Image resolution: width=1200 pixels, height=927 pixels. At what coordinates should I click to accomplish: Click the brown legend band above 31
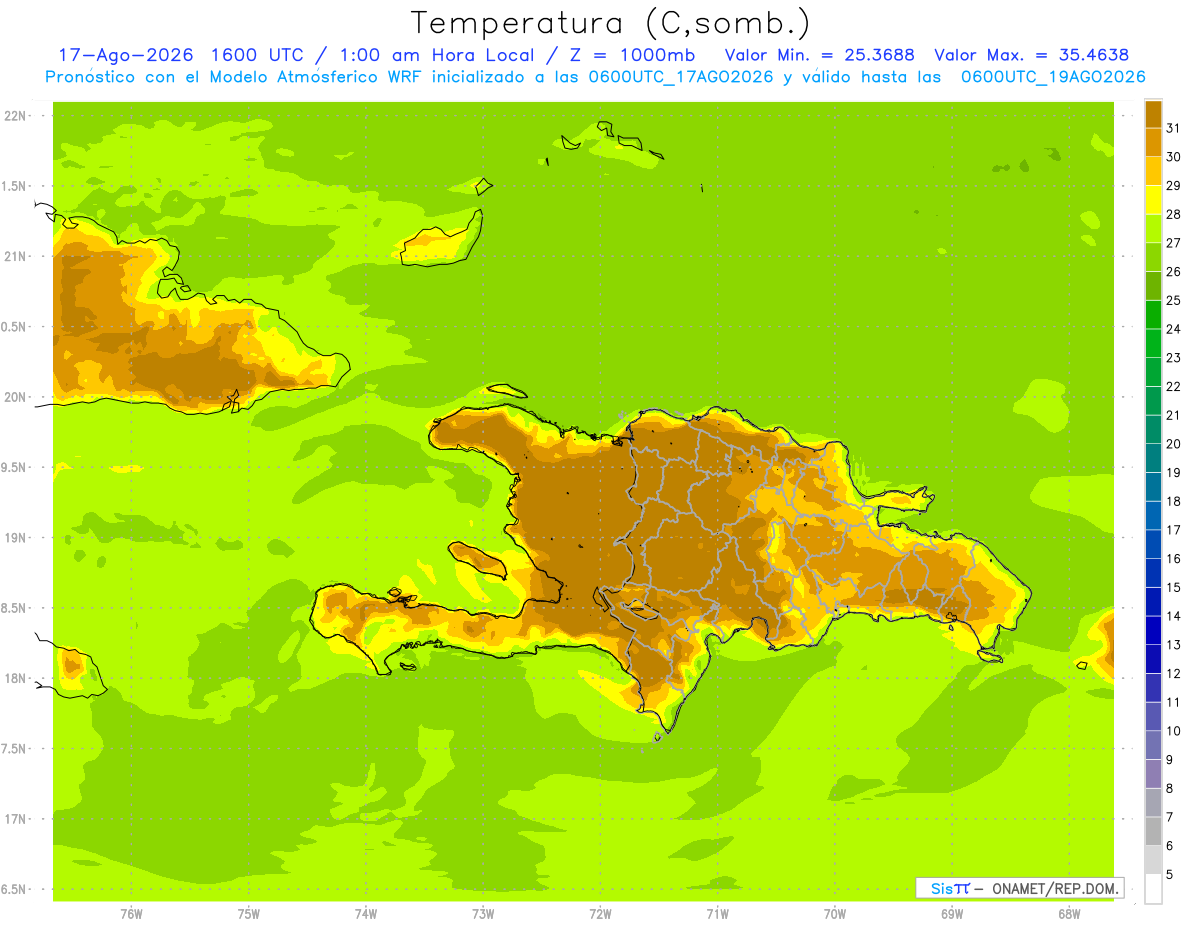tap(1153, 114)
